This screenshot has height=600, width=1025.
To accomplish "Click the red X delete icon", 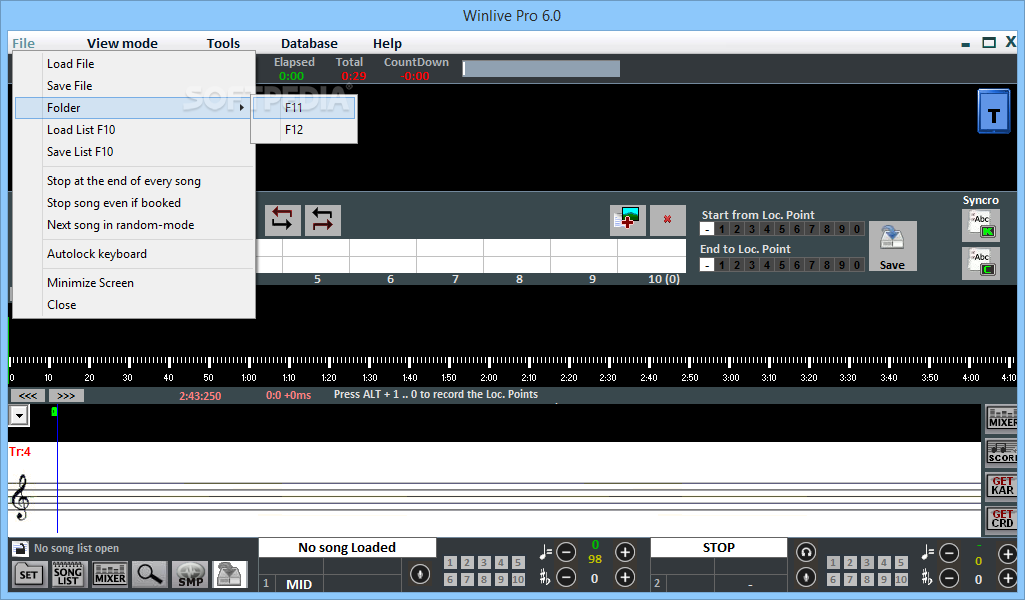I will click(667, 220).
